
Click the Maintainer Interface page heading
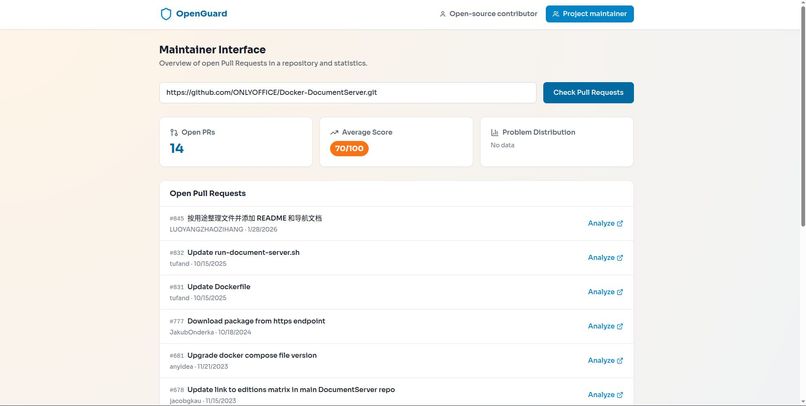tap(212, 50)
